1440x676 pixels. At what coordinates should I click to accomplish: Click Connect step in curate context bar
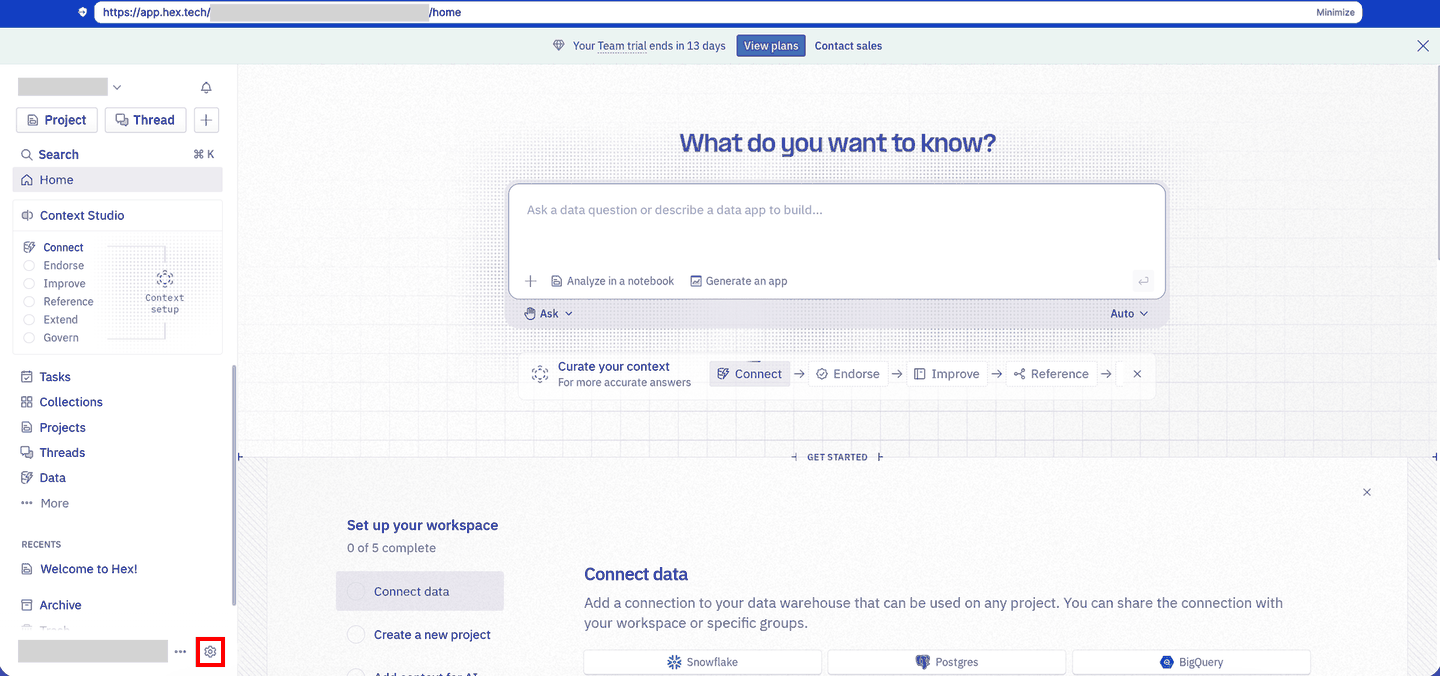(750, 374)
